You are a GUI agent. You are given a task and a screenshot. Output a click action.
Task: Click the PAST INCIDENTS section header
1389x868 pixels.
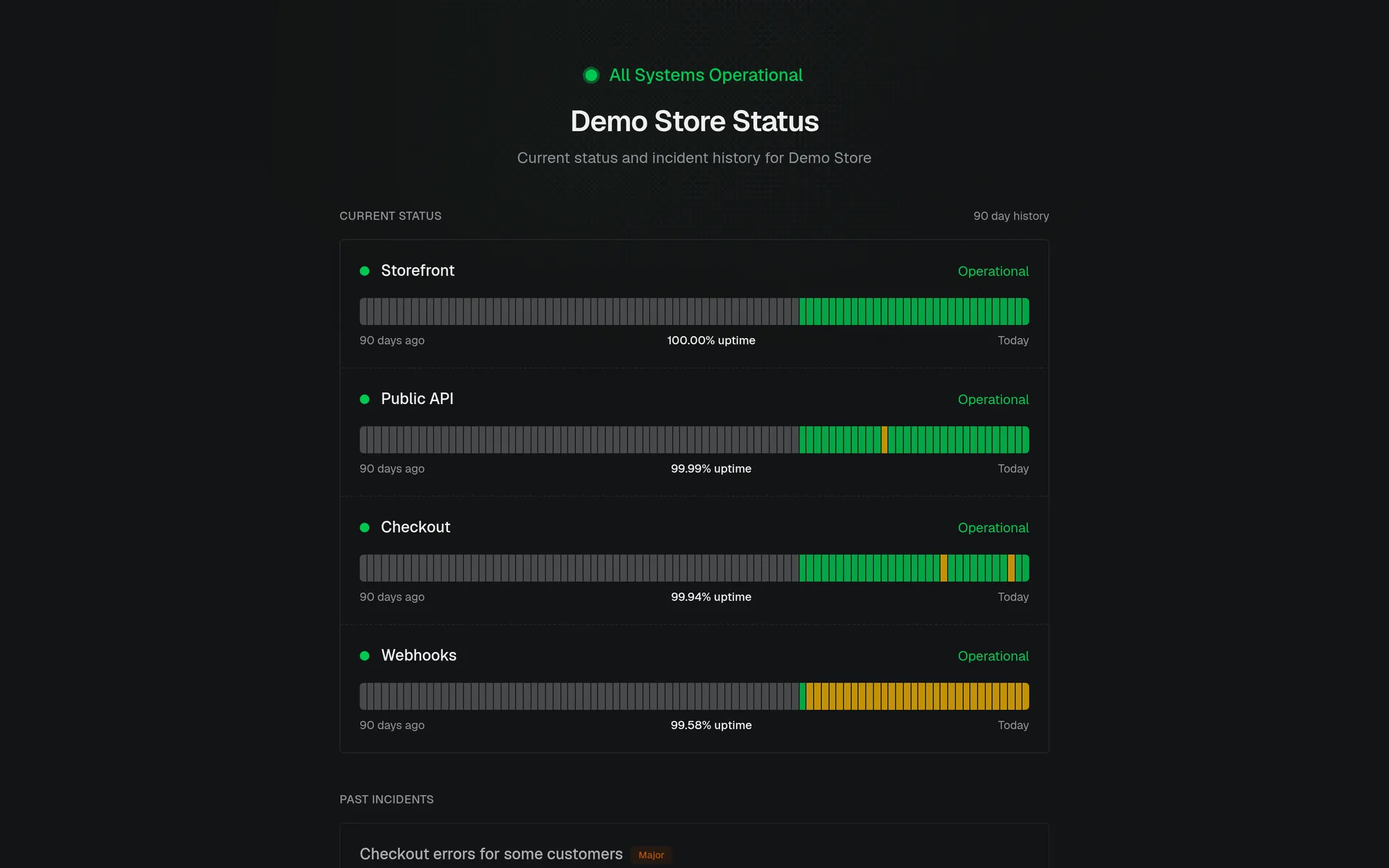point(386,799)
